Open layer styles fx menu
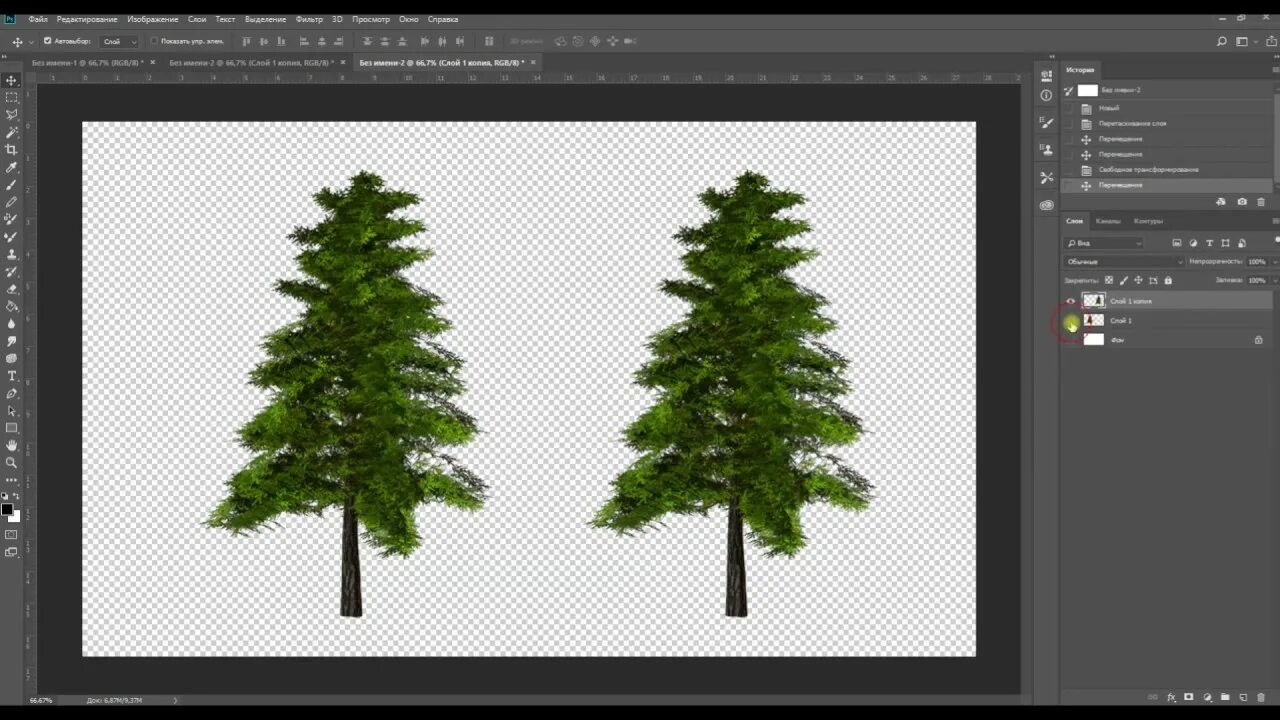 (x=1171, y=697)
